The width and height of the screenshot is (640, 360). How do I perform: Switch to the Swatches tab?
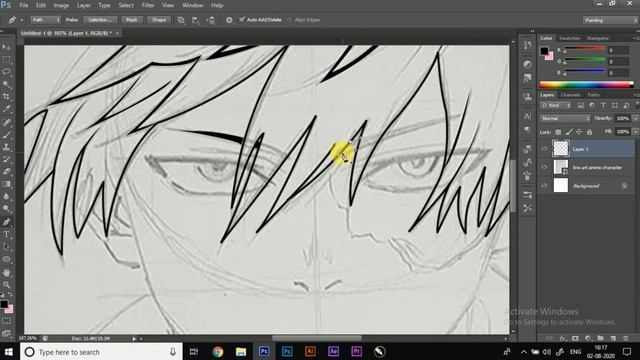(569, 38)
